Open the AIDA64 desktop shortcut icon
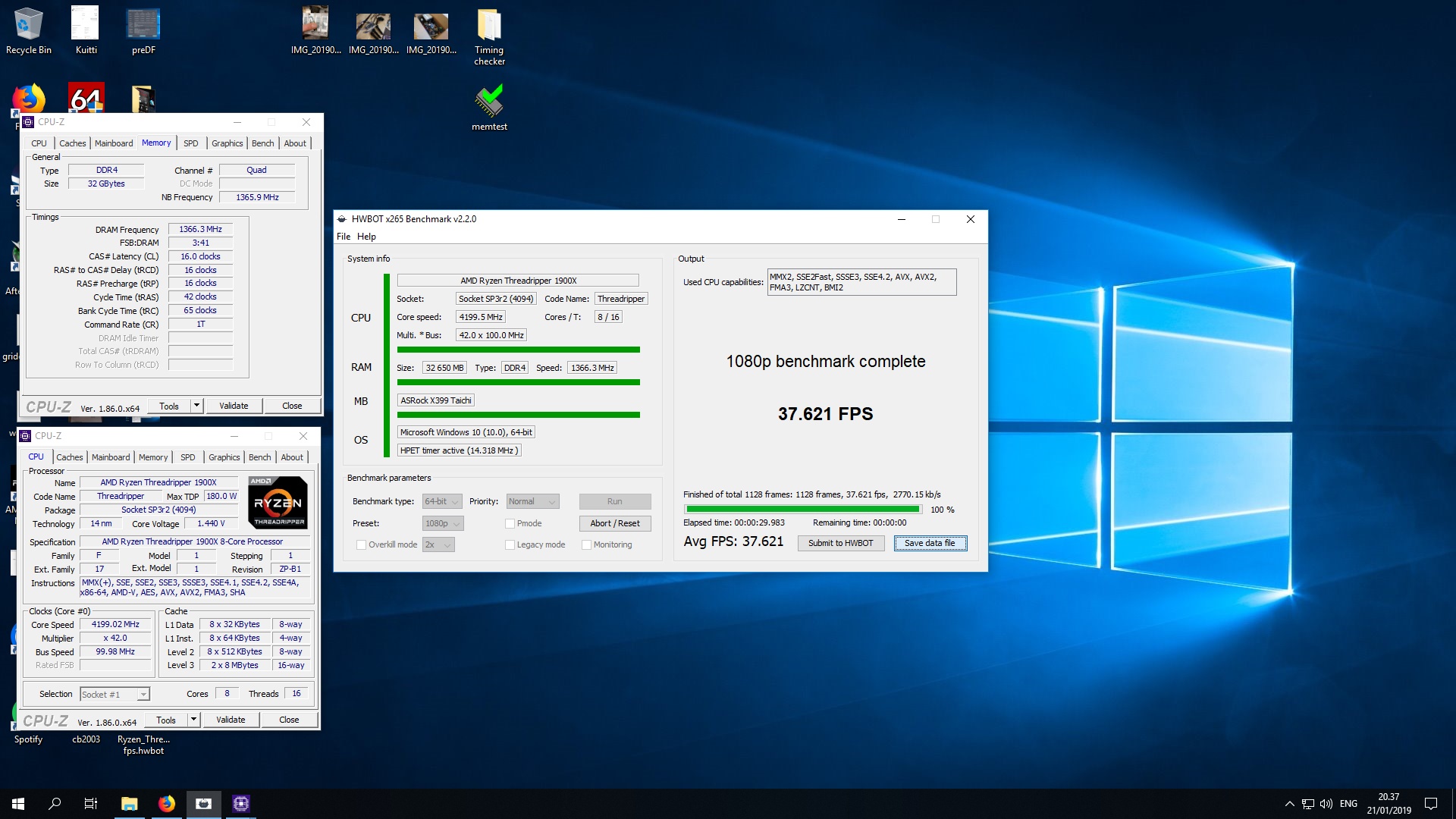The height and width of the screenshot is (819, 1456). click(86, 98)
